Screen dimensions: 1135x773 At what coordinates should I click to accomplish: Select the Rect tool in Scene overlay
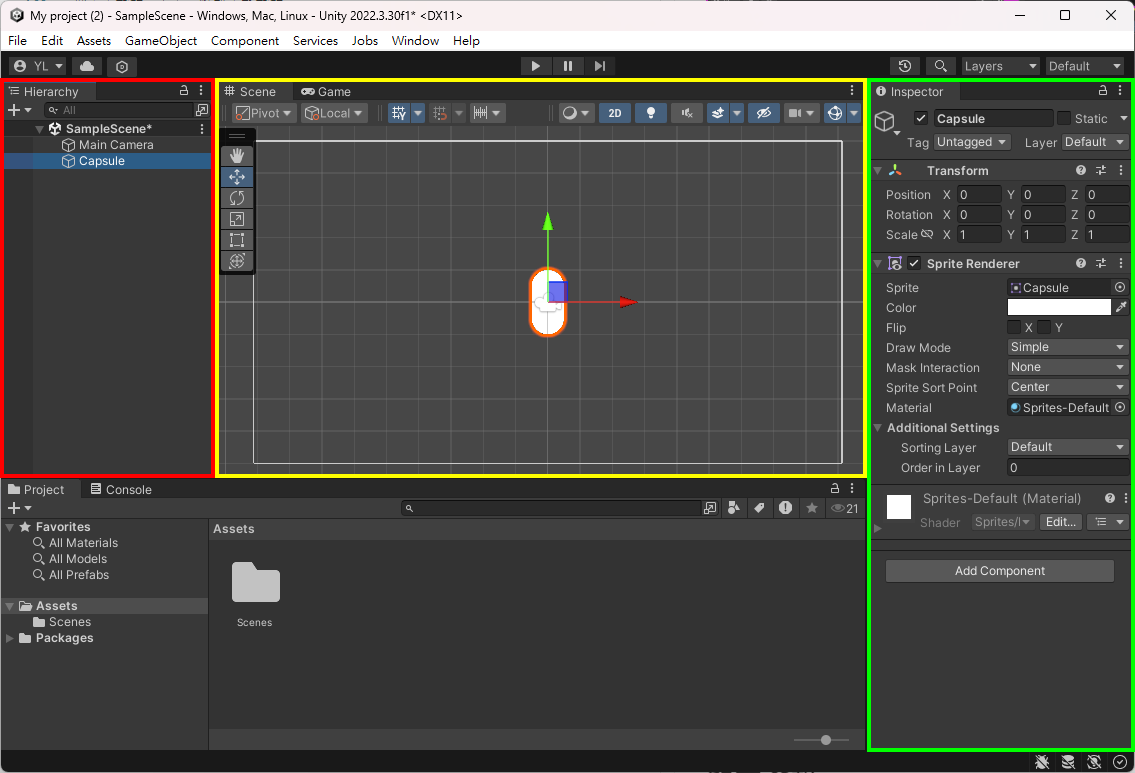pyautogui.click(x=237, y=240)
